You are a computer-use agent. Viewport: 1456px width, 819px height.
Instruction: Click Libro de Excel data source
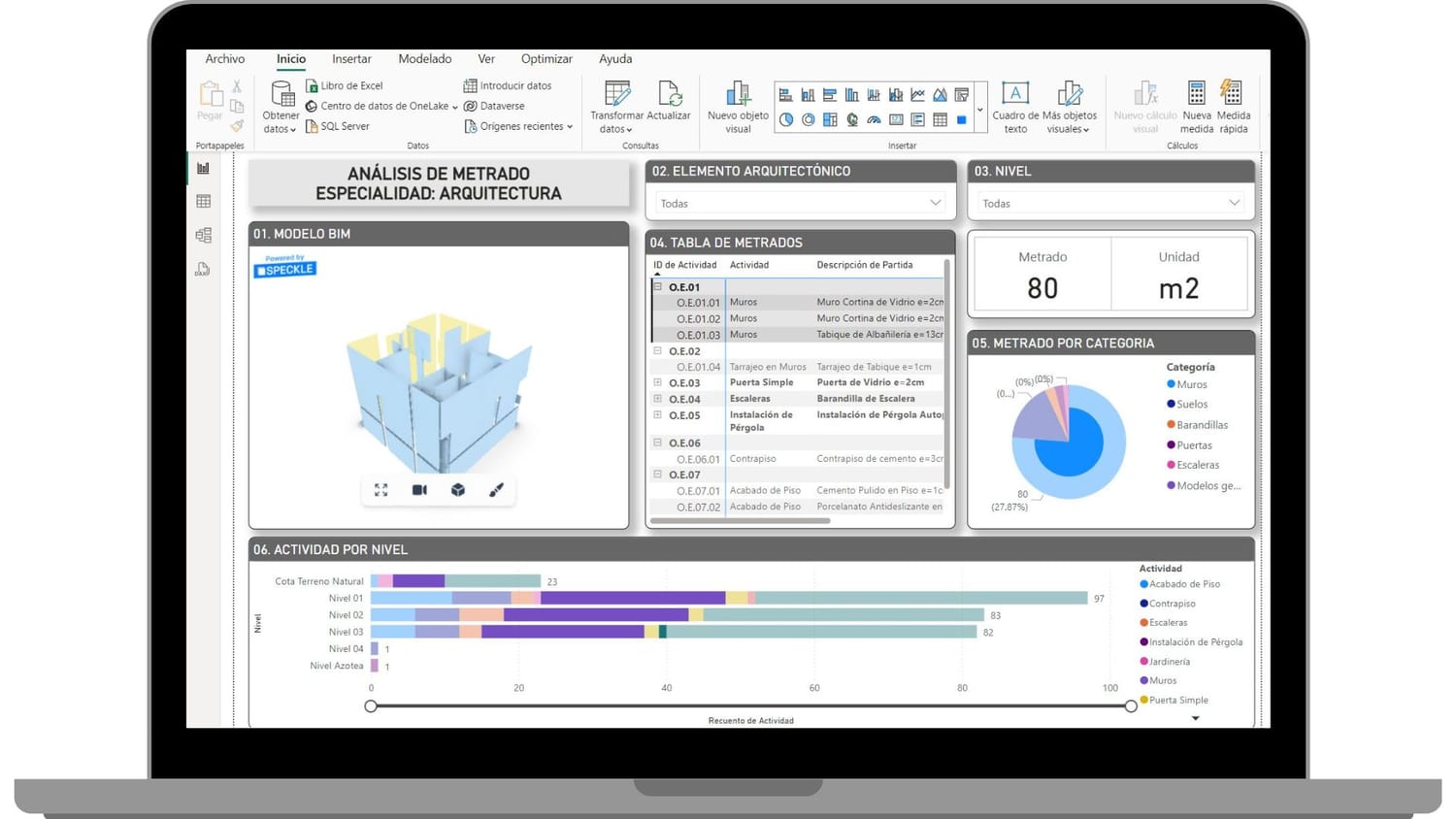click(345, 85)
